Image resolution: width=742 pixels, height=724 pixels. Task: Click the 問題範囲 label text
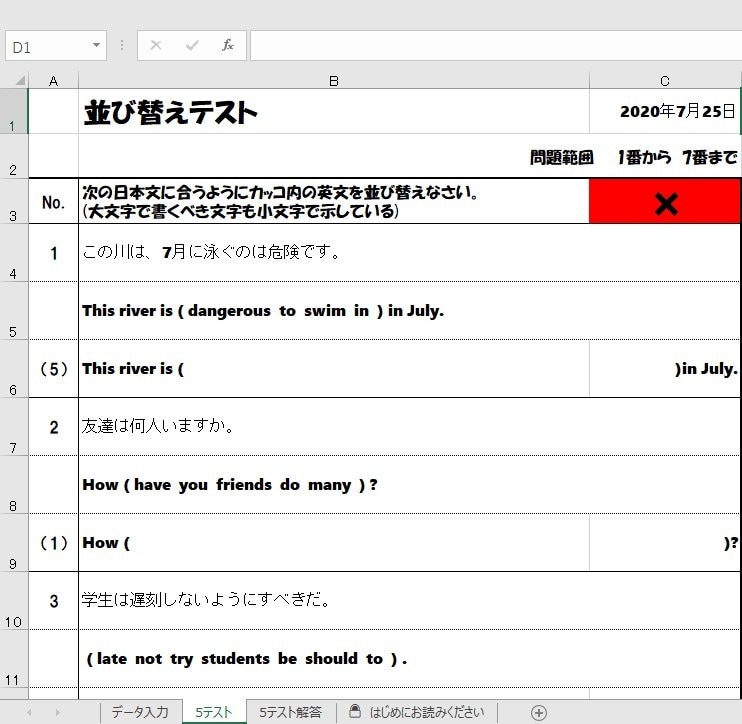(x=561, y=157)
